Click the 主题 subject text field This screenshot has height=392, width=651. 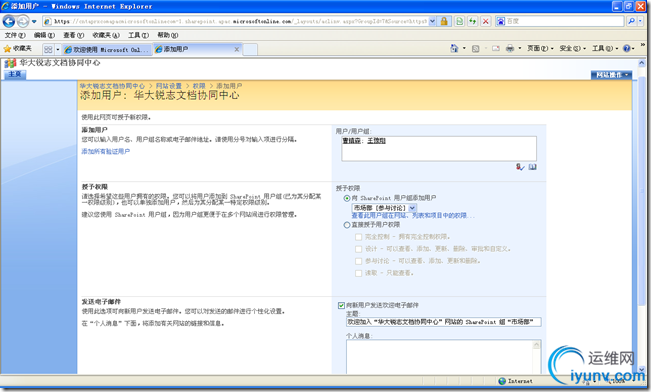point(443,322)
